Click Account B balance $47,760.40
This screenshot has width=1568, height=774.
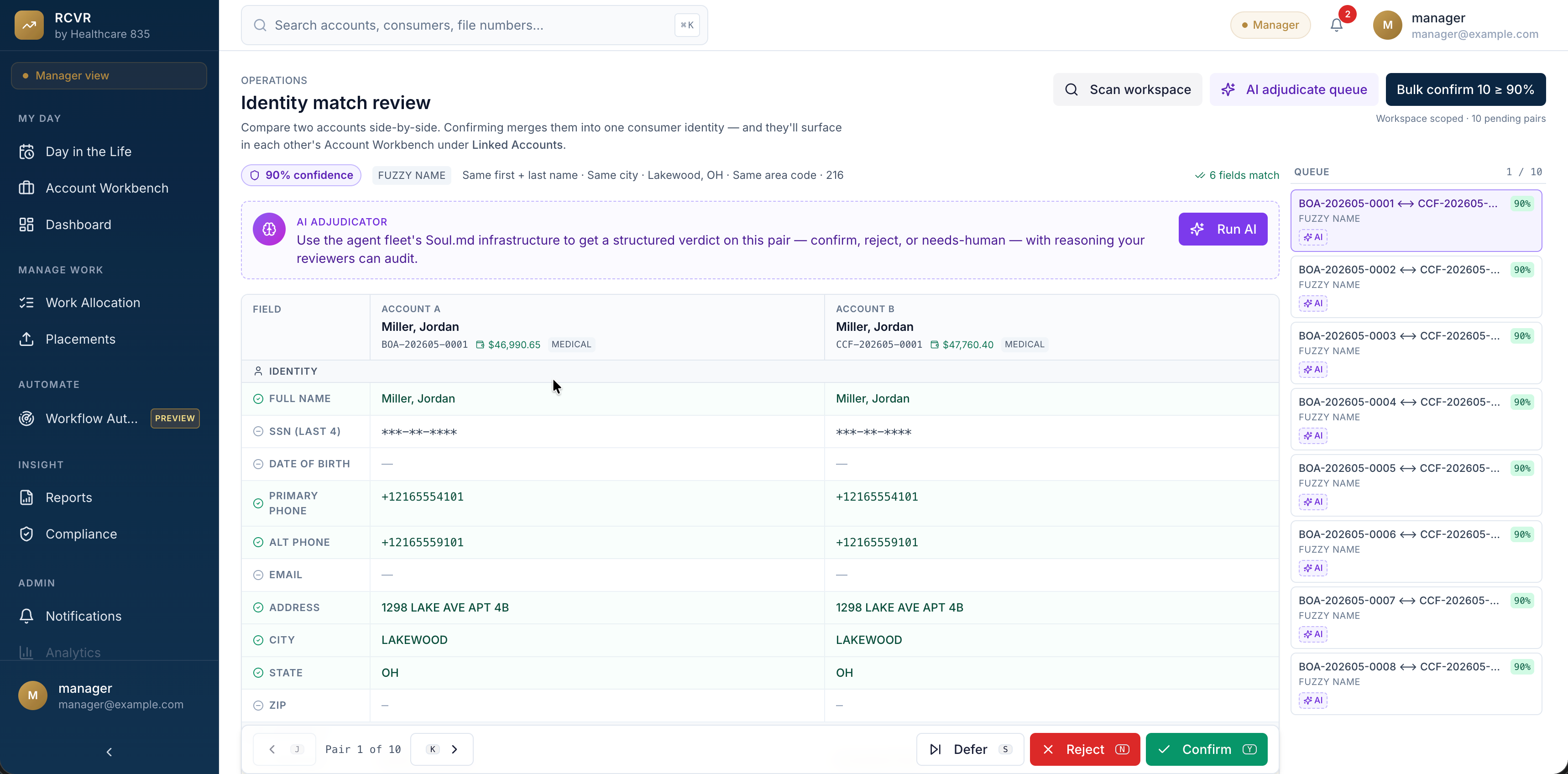click(x=962, y=345)
